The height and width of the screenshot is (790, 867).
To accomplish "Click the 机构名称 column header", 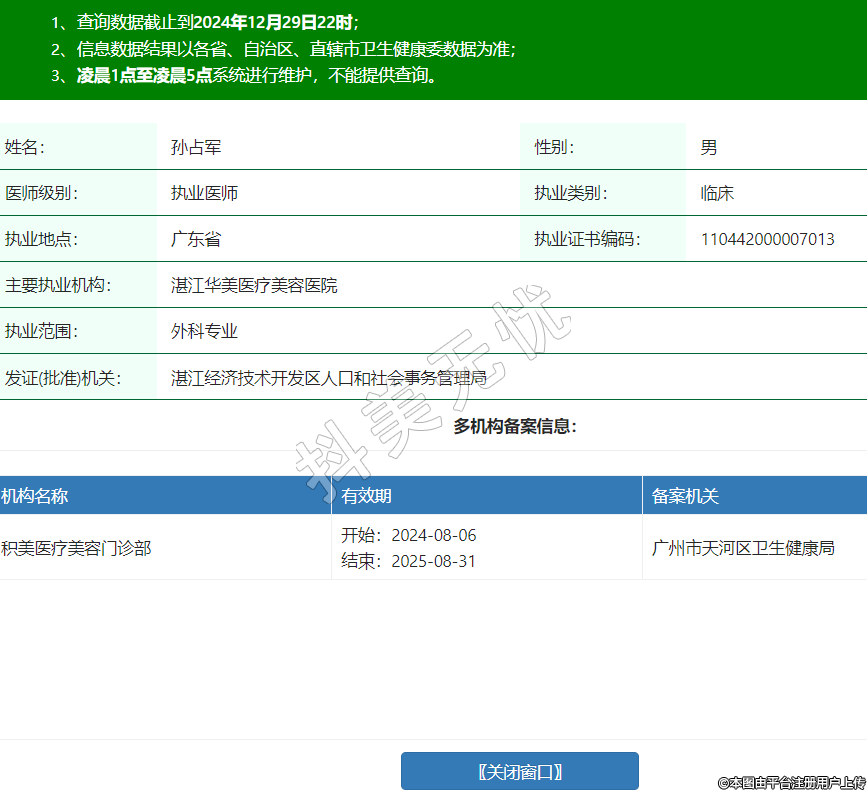I will pos(35,496).
